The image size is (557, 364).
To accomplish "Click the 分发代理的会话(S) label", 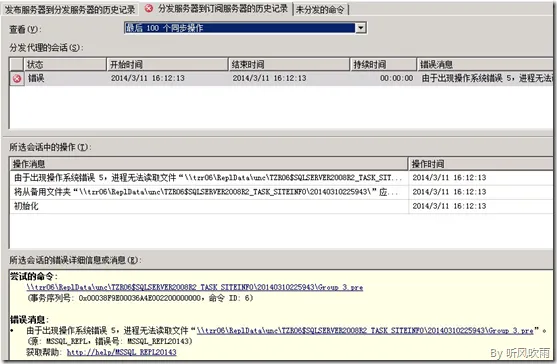I will click(x=46, y=48).
